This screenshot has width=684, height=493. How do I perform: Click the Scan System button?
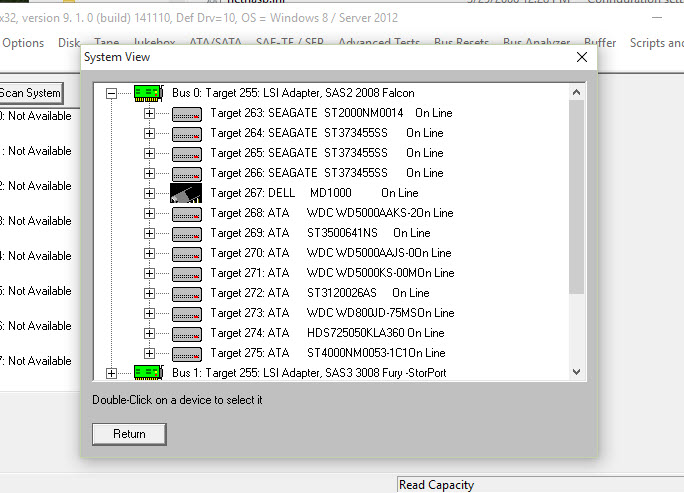pyautogui.click(x=30, y=93)
